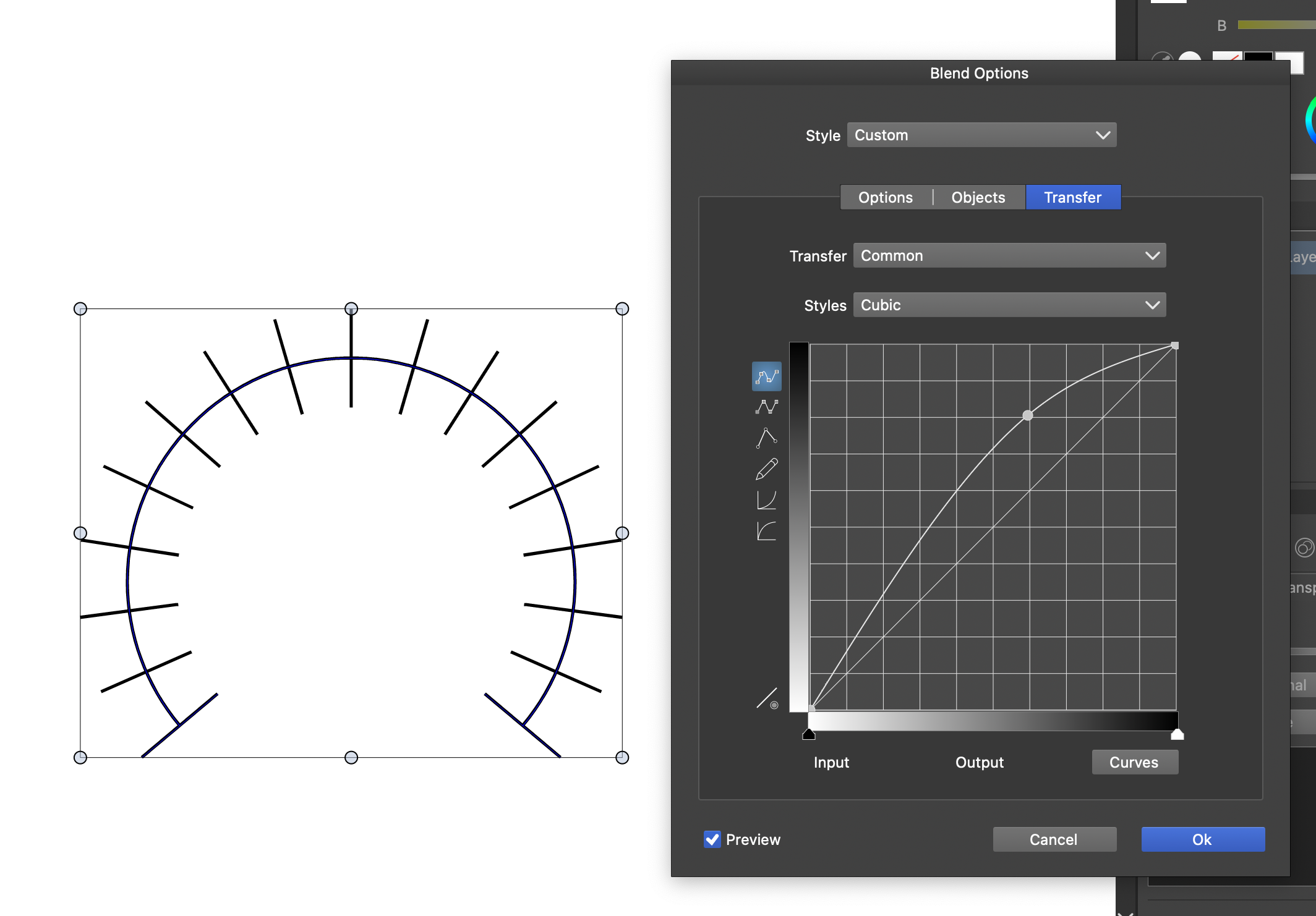Screen dimensions: 1316x916
Task: Apply the concave ease-in curve preset
Action: 766,500
